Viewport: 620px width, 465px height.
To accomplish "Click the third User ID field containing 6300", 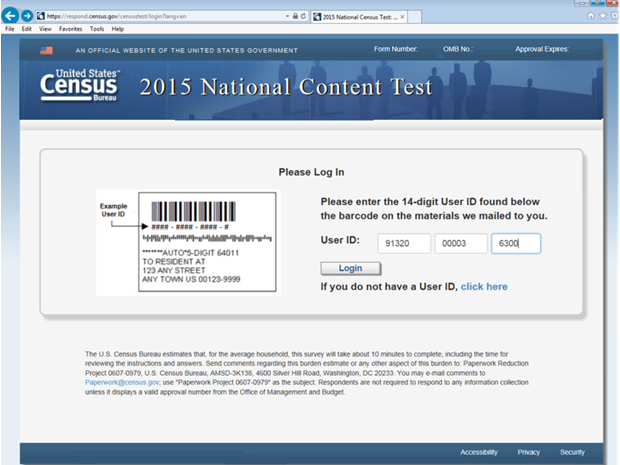I will click(516, 243).
